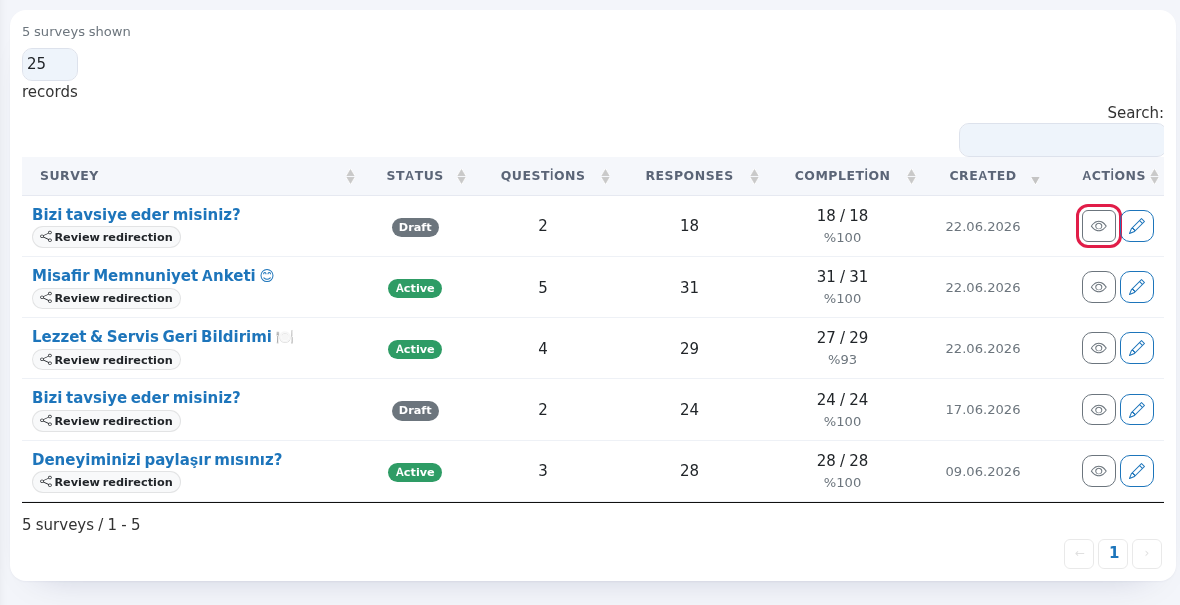Screen dimensions: 1180x605
Task: Click the "28 / 28" completion value
Action: pyautogui.click(x=842, y=461)
